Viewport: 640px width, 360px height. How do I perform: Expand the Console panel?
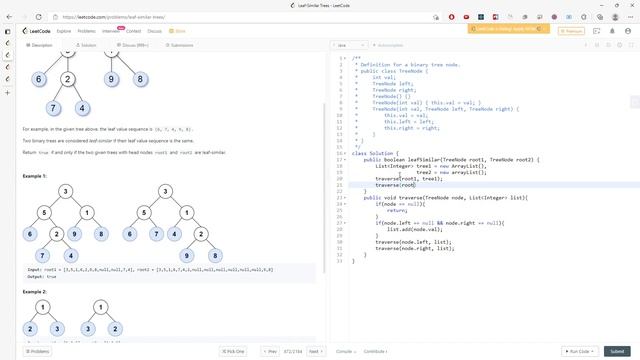(346, 351)
